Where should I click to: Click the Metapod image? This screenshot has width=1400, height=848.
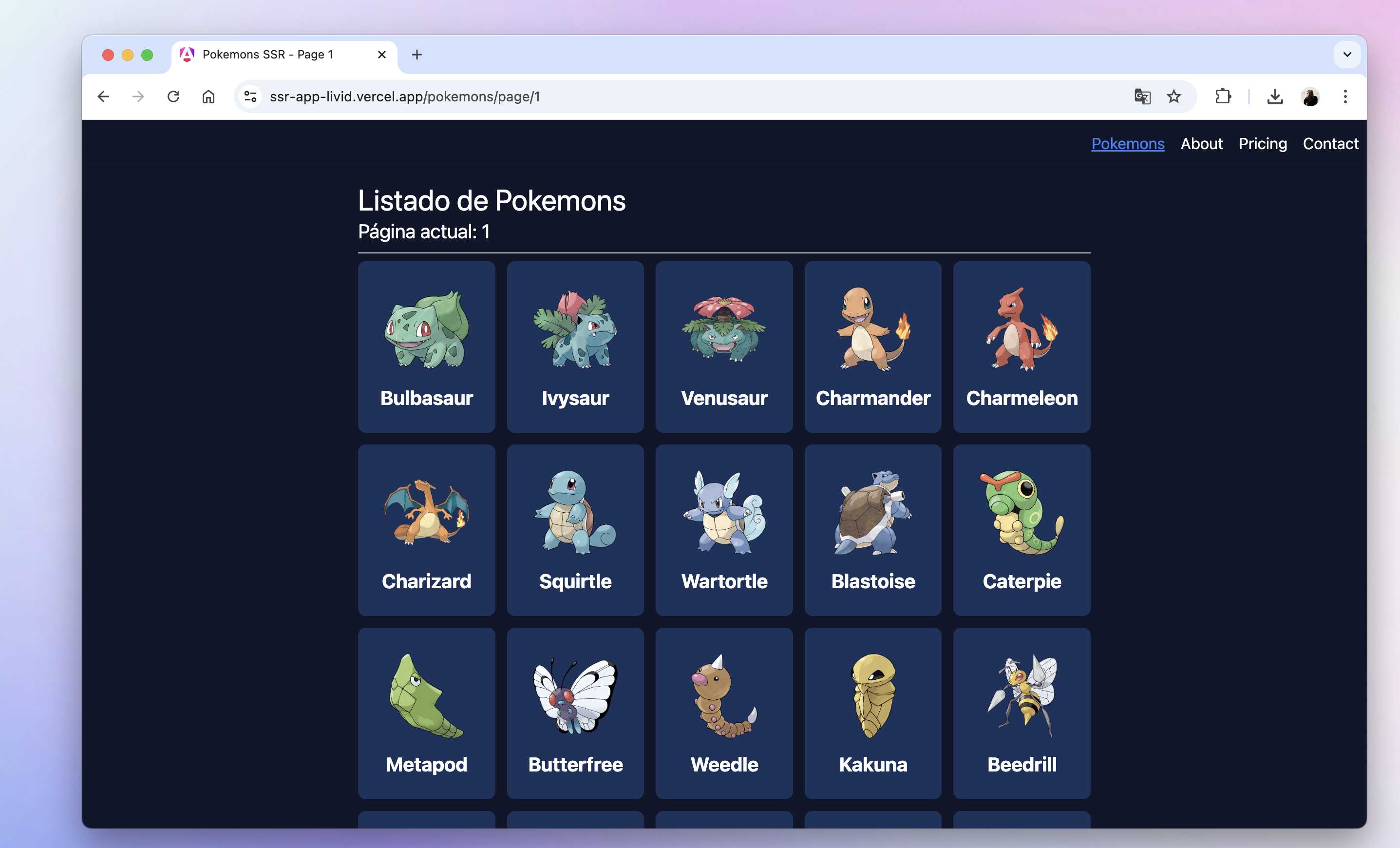426,695
